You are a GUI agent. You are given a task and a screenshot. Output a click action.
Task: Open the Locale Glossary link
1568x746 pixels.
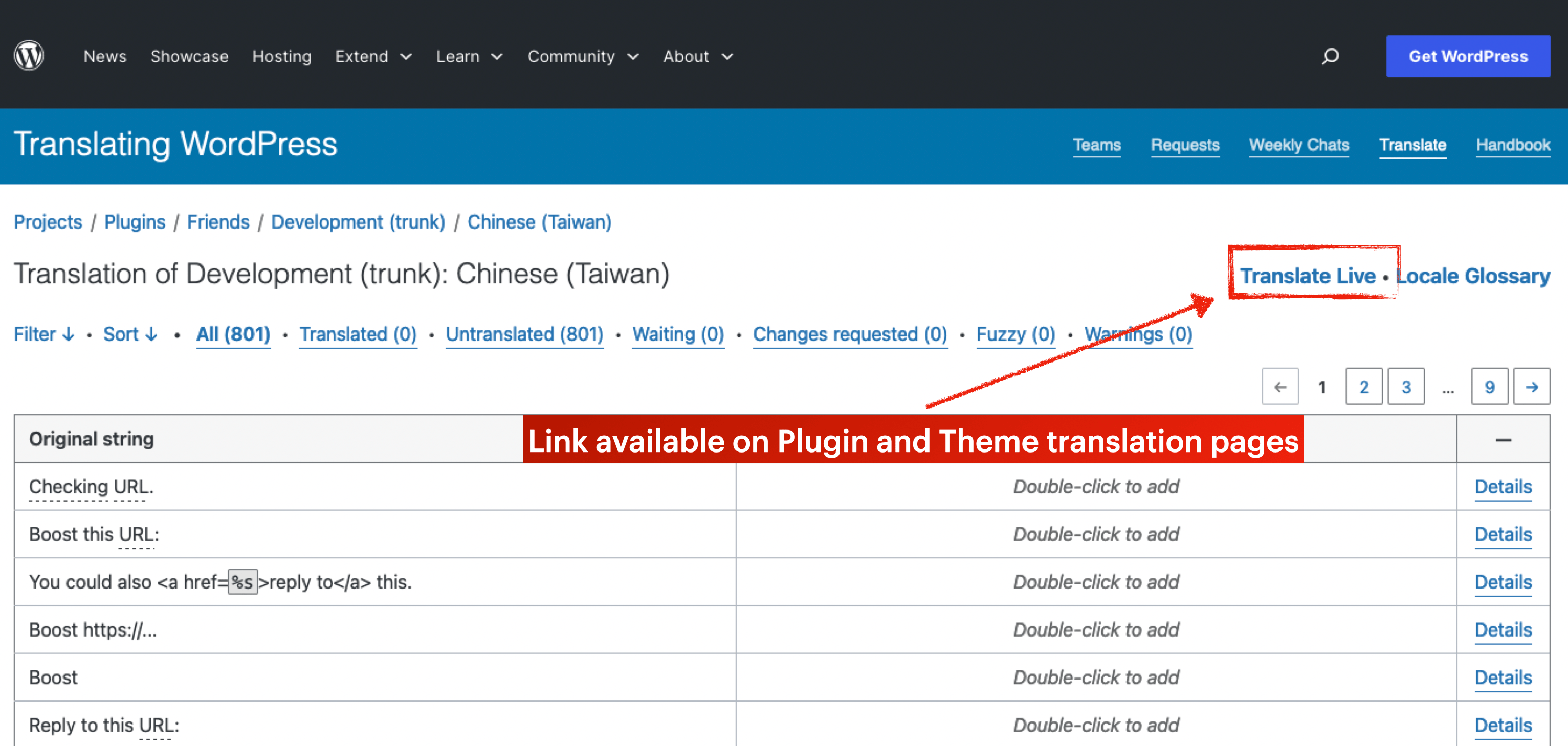point(1473,276)
